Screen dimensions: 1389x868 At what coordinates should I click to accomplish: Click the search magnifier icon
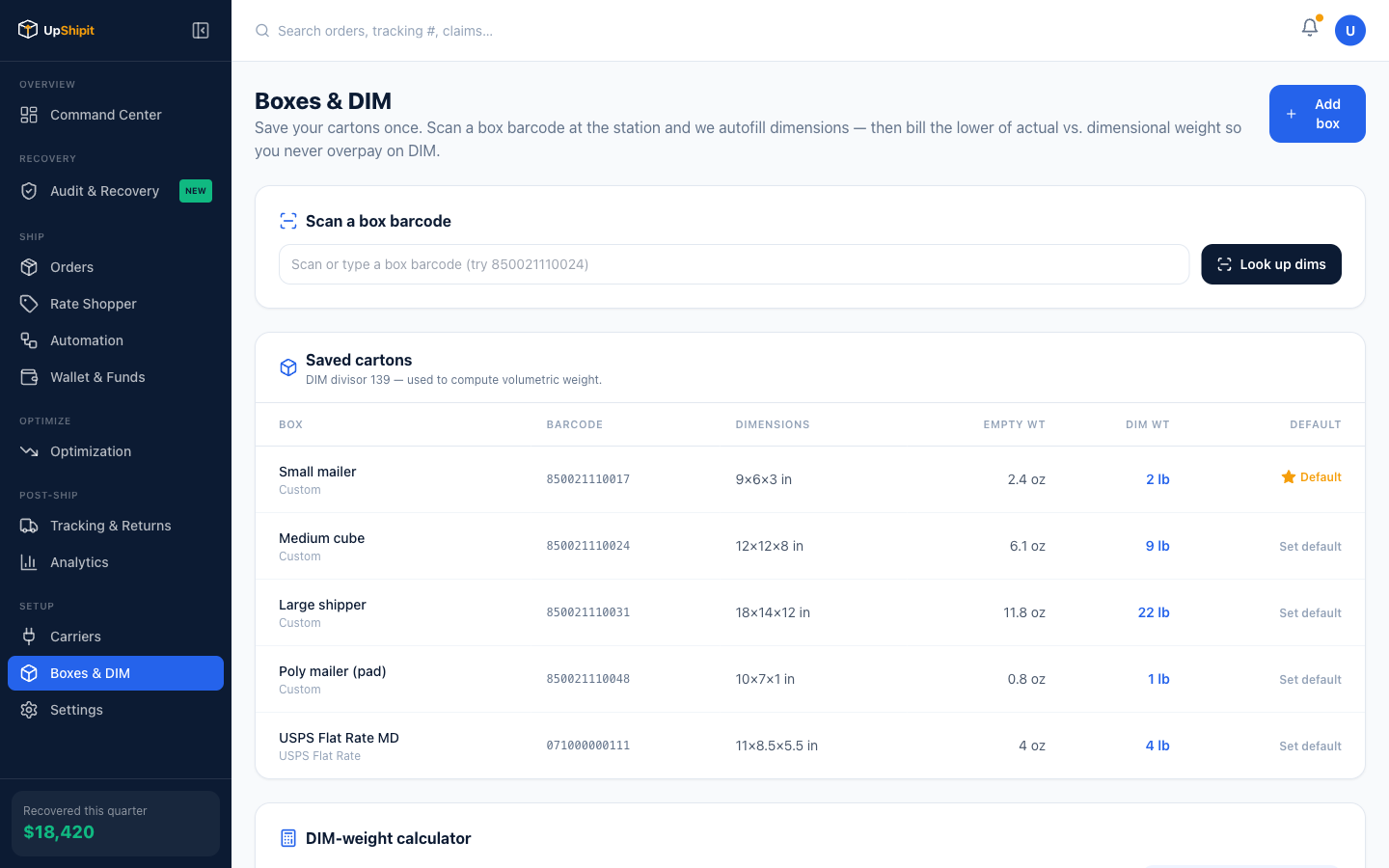tap(262, 31)
